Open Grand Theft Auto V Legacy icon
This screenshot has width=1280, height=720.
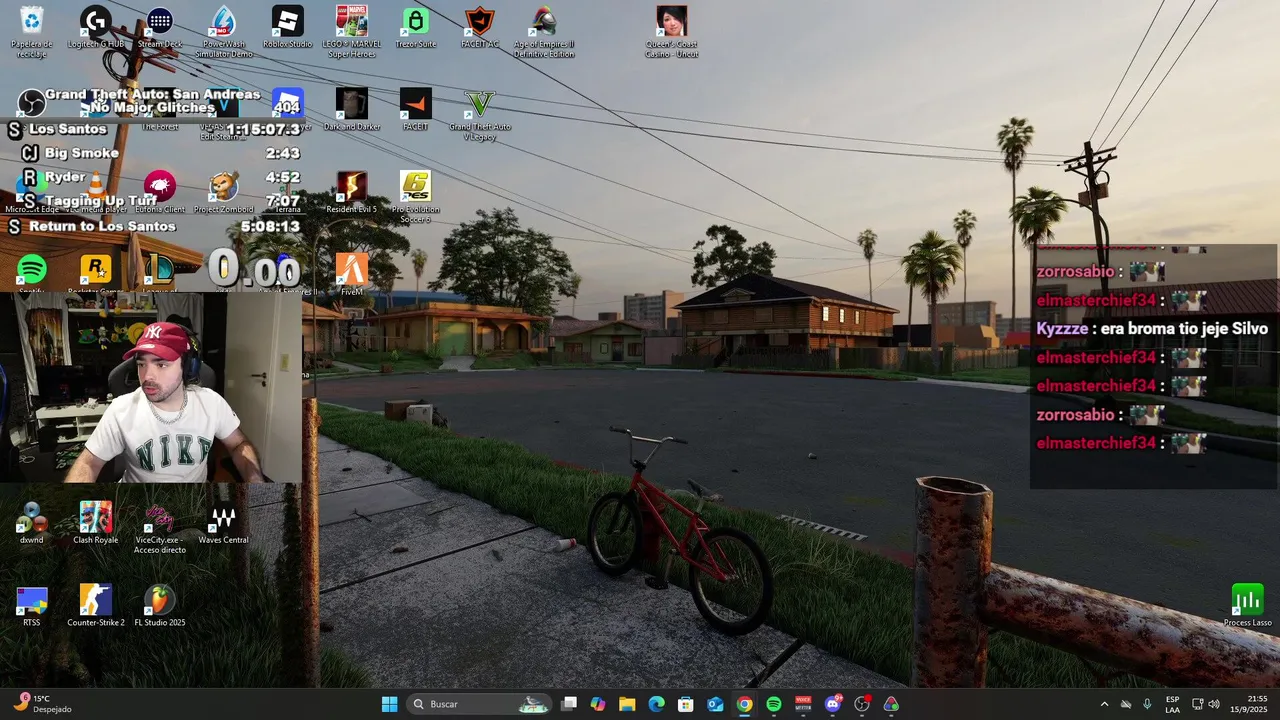click(480, 115)
